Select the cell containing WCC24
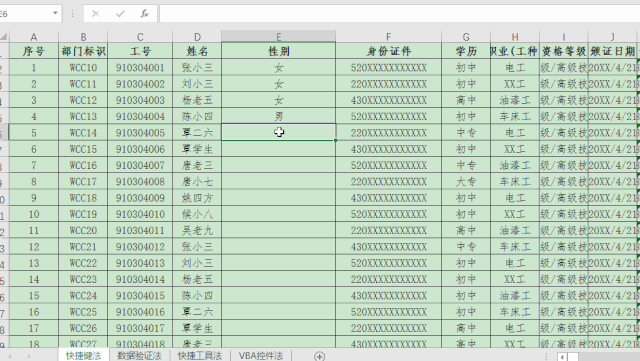Image resolution: width=640 pixels, height=361 pixels. [x=83, y=296]
